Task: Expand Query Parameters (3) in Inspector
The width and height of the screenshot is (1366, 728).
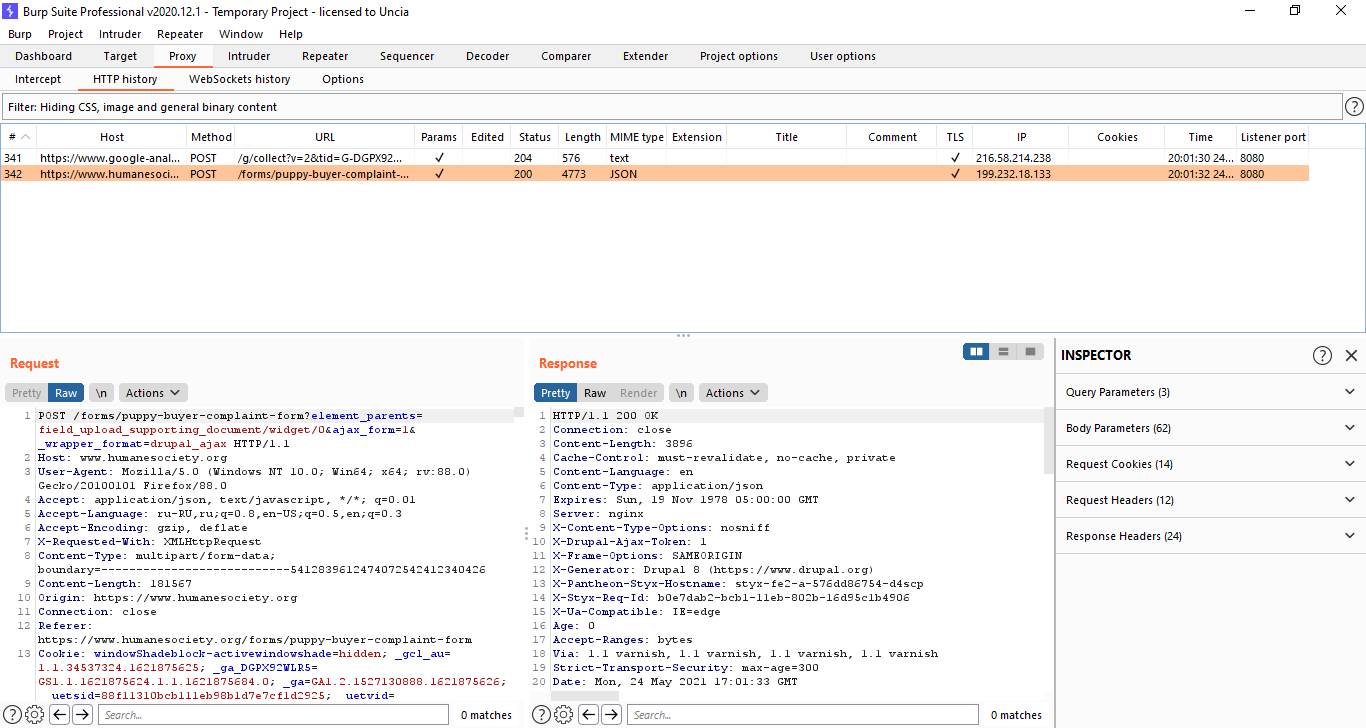Action: [x=1211, y=392]
